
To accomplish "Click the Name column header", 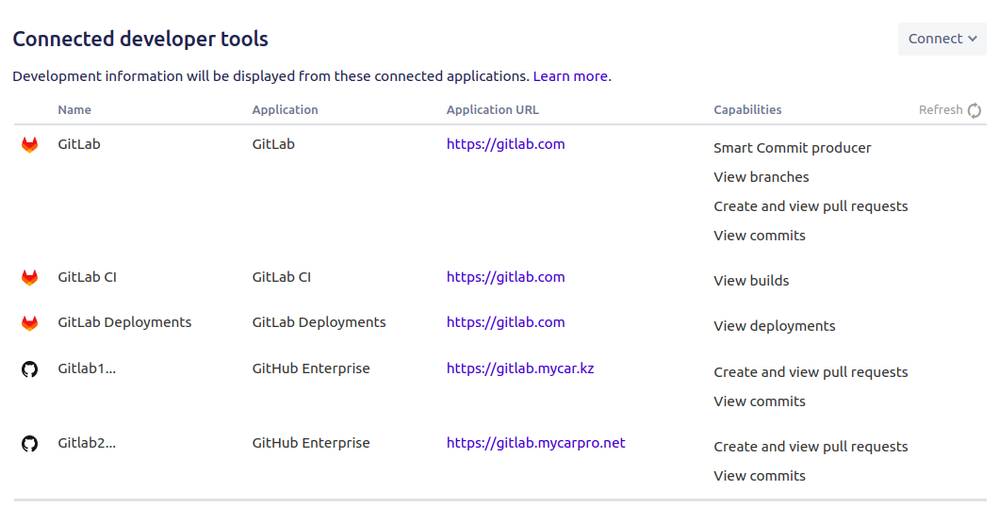I will coord(75,110).
